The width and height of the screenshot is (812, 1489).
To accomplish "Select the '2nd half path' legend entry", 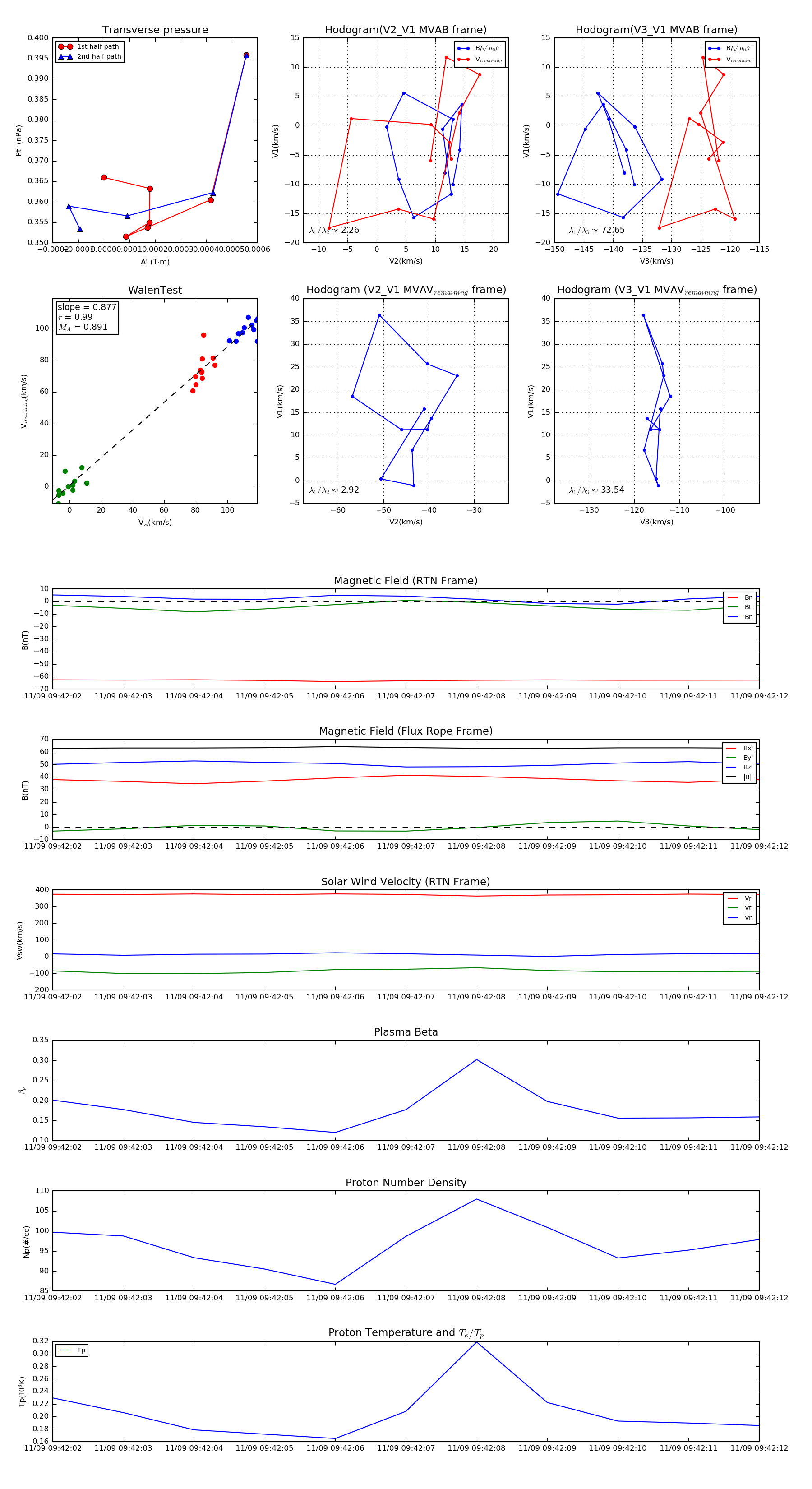I will pyautogui.click(x=89, y=57).
